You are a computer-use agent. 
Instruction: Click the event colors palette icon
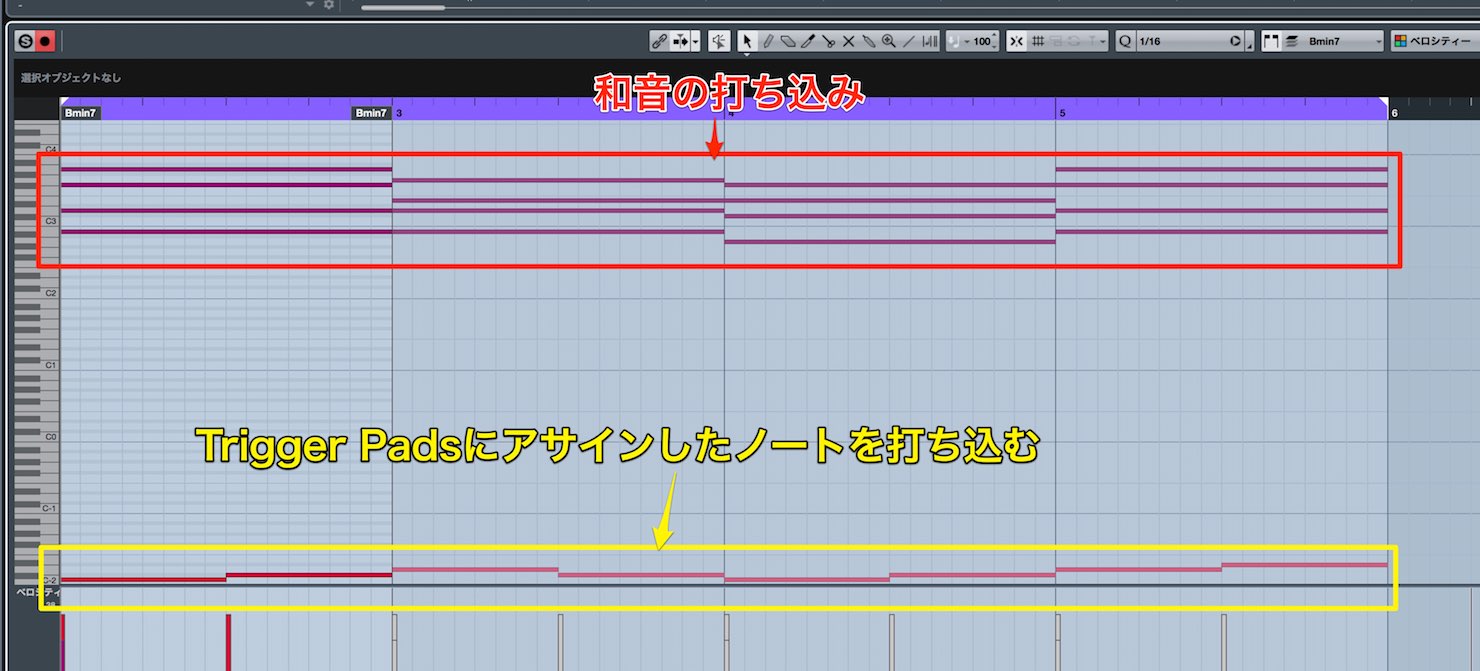(x=1400, y=41)
